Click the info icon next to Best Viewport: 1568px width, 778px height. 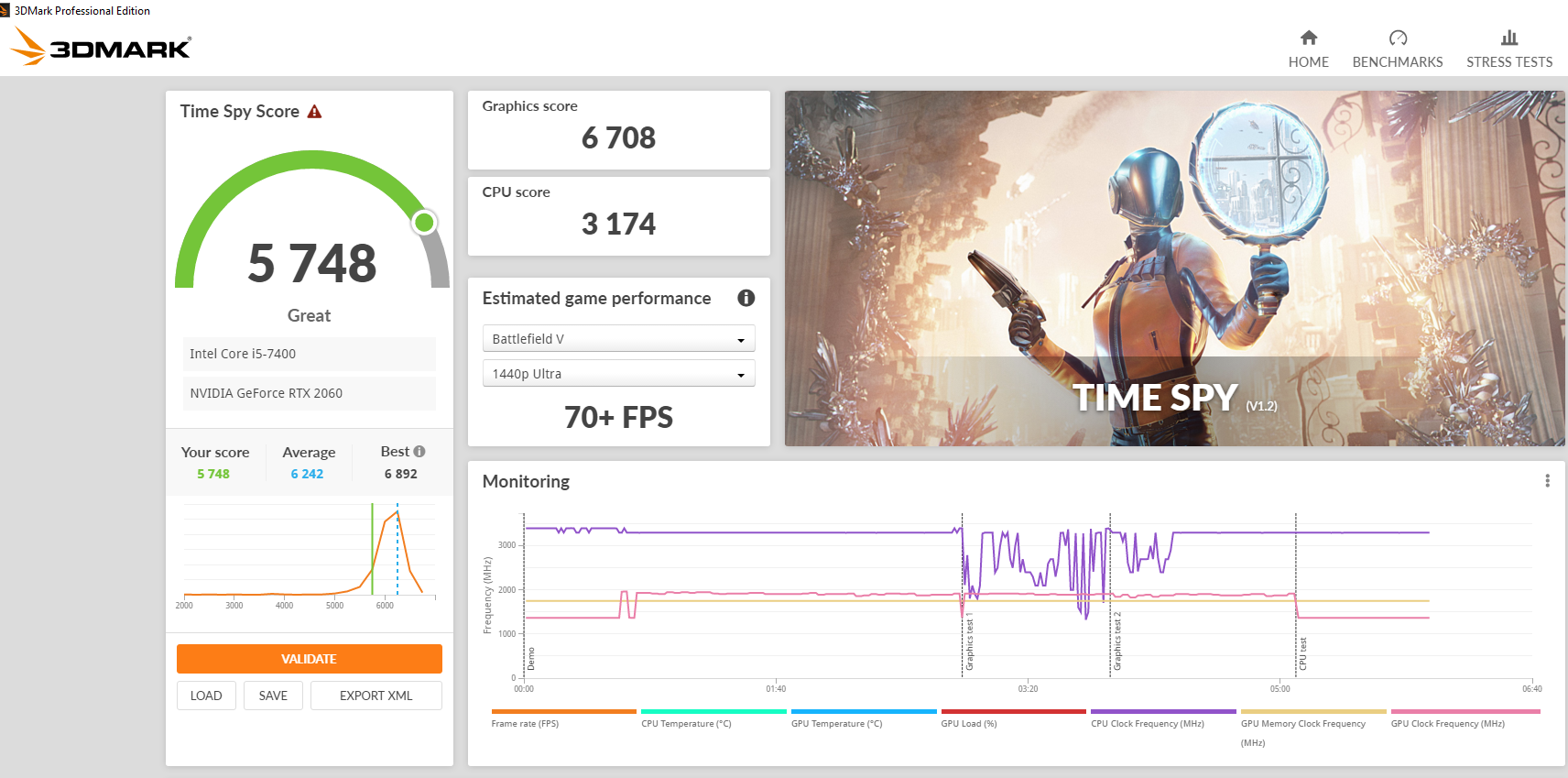[x=419, y=451]
